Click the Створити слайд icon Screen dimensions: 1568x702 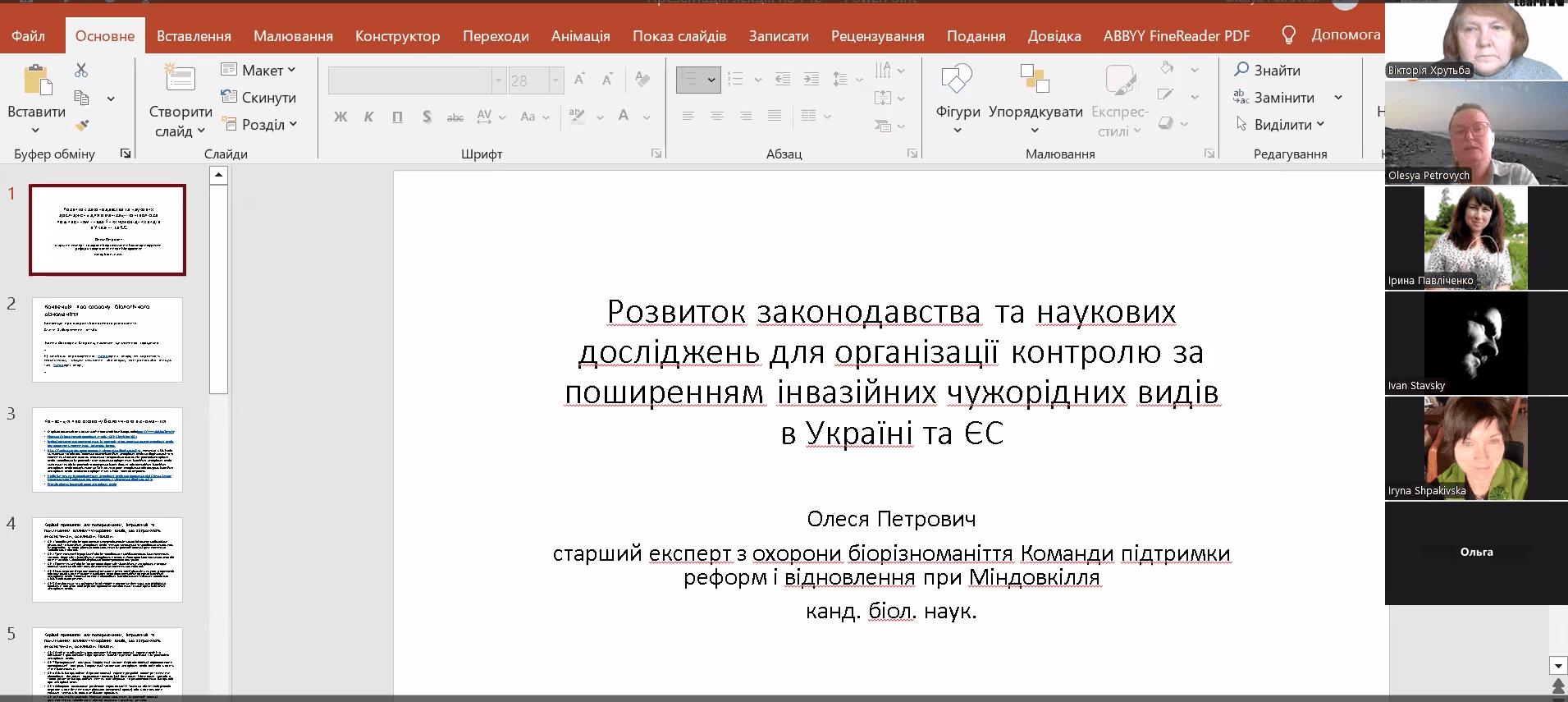180,79
